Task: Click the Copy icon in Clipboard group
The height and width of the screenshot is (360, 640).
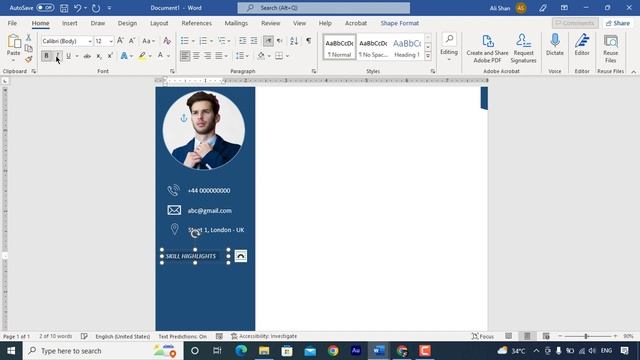Action: tap(28, 48)
